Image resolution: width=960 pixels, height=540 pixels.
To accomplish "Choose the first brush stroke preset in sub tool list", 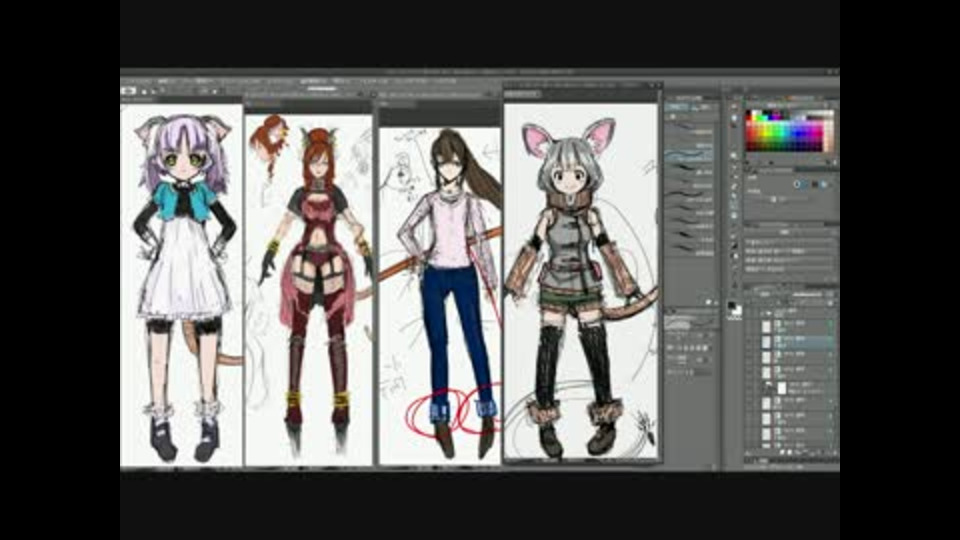I will (x=689, y=127).
